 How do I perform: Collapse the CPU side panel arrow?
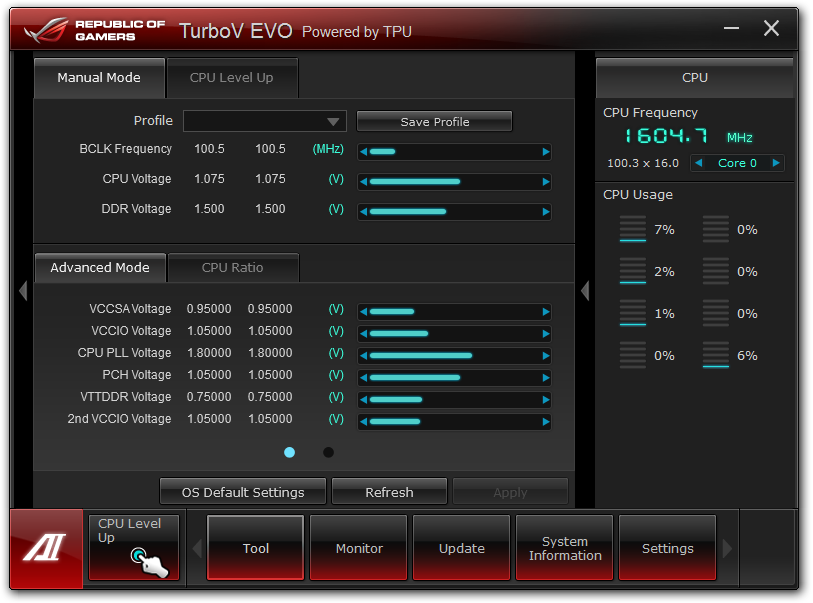[x=585, y=290]
